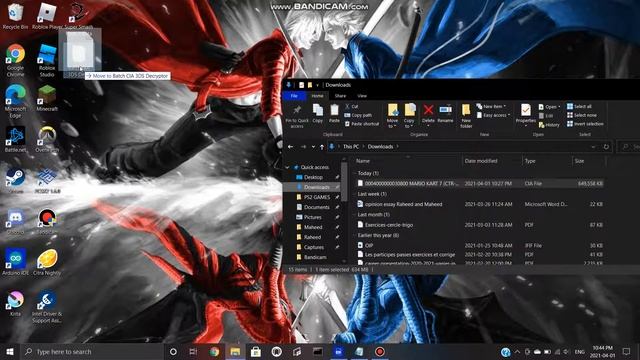Open the New item dropdown

(x=491, y=107)
